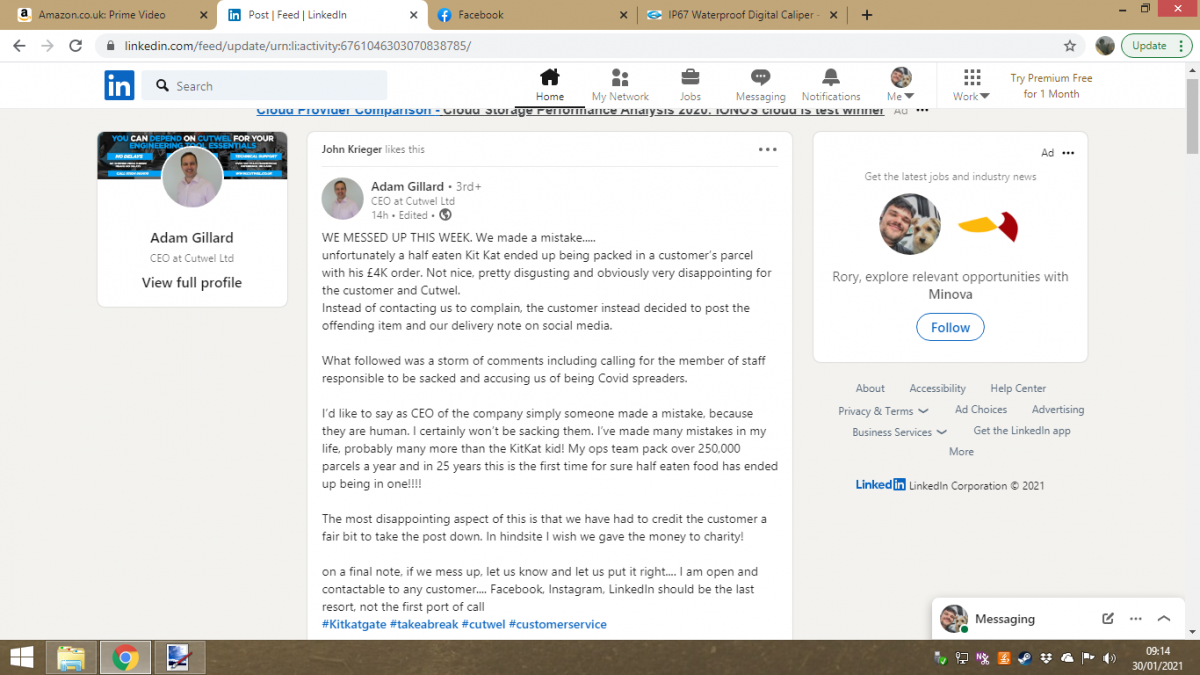Open Chrome from the taskbar
This screenshot has width=1200, height=675.
tap(125, 657)
